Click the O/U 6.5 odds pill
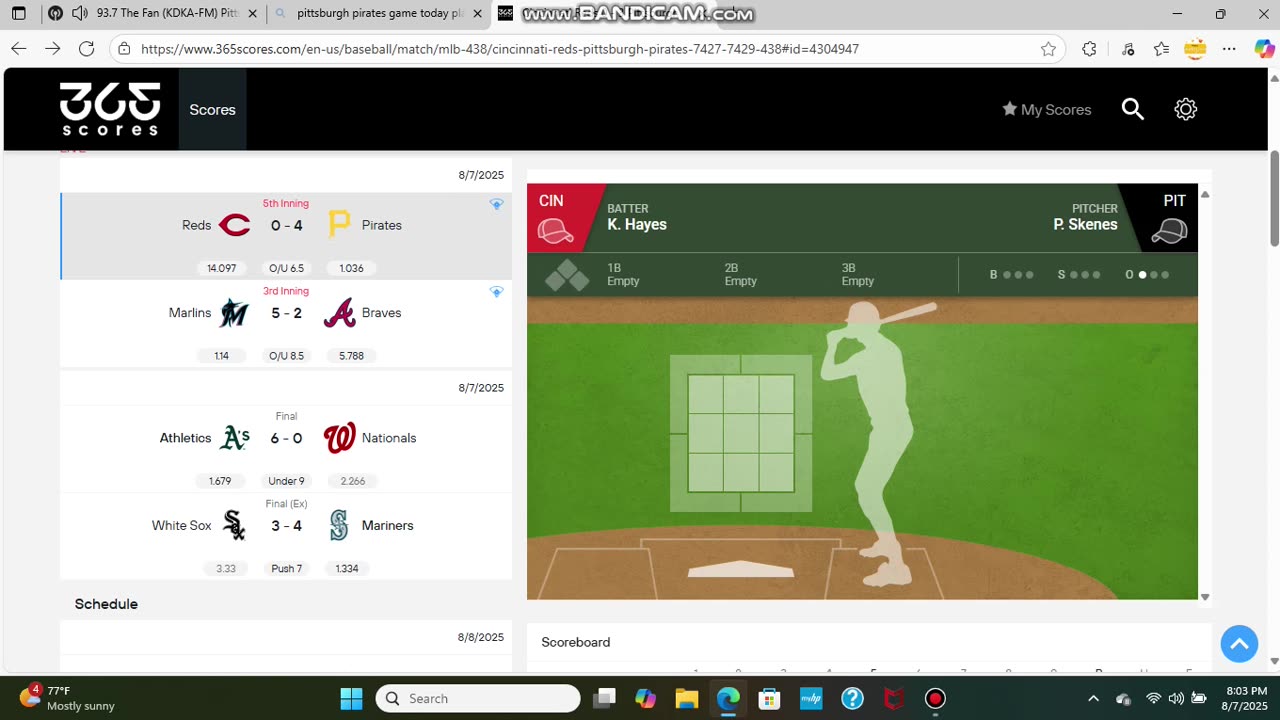The height and width of the screenshot is (720, 1280). 286,268
